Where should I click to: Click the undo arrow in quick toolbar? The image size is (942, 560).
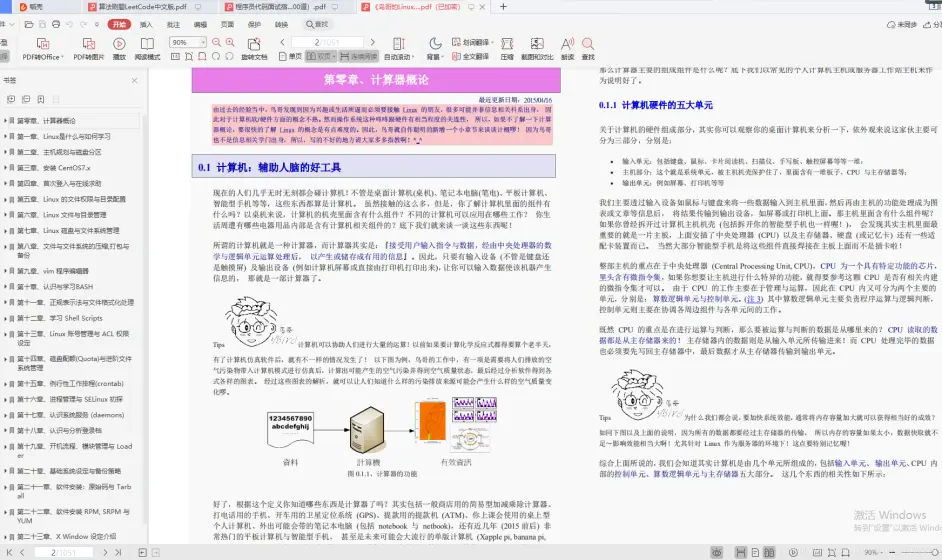point(70,25)
